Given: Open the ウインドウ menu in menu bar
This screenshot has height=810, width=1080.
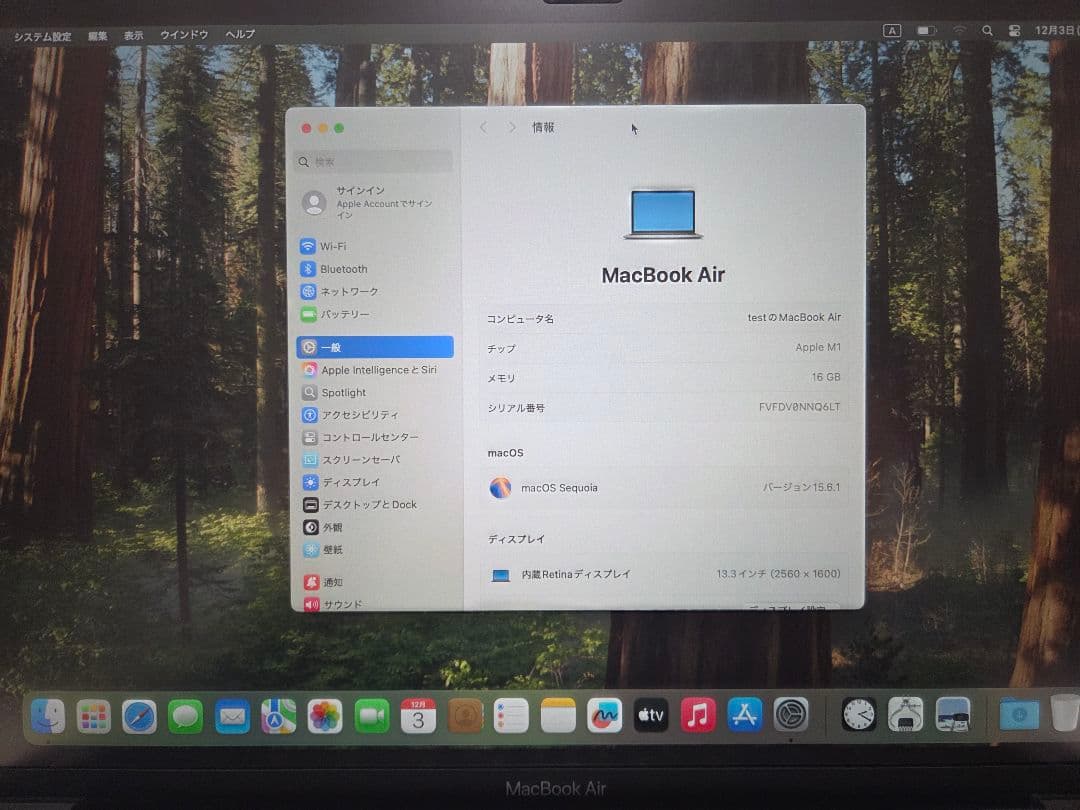Looking at the screenshot, I should pyautogui.click(x=183, y=34).
